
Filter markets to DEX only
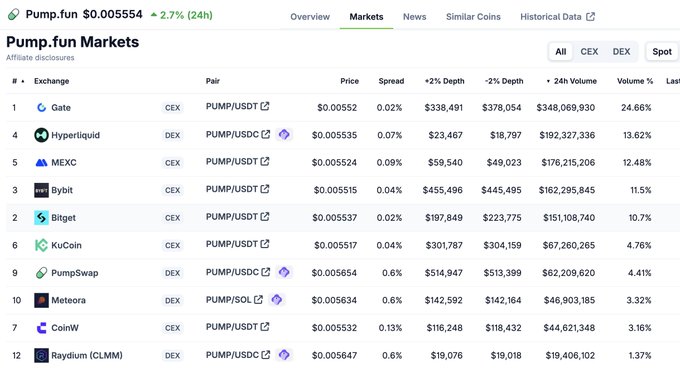621,52
